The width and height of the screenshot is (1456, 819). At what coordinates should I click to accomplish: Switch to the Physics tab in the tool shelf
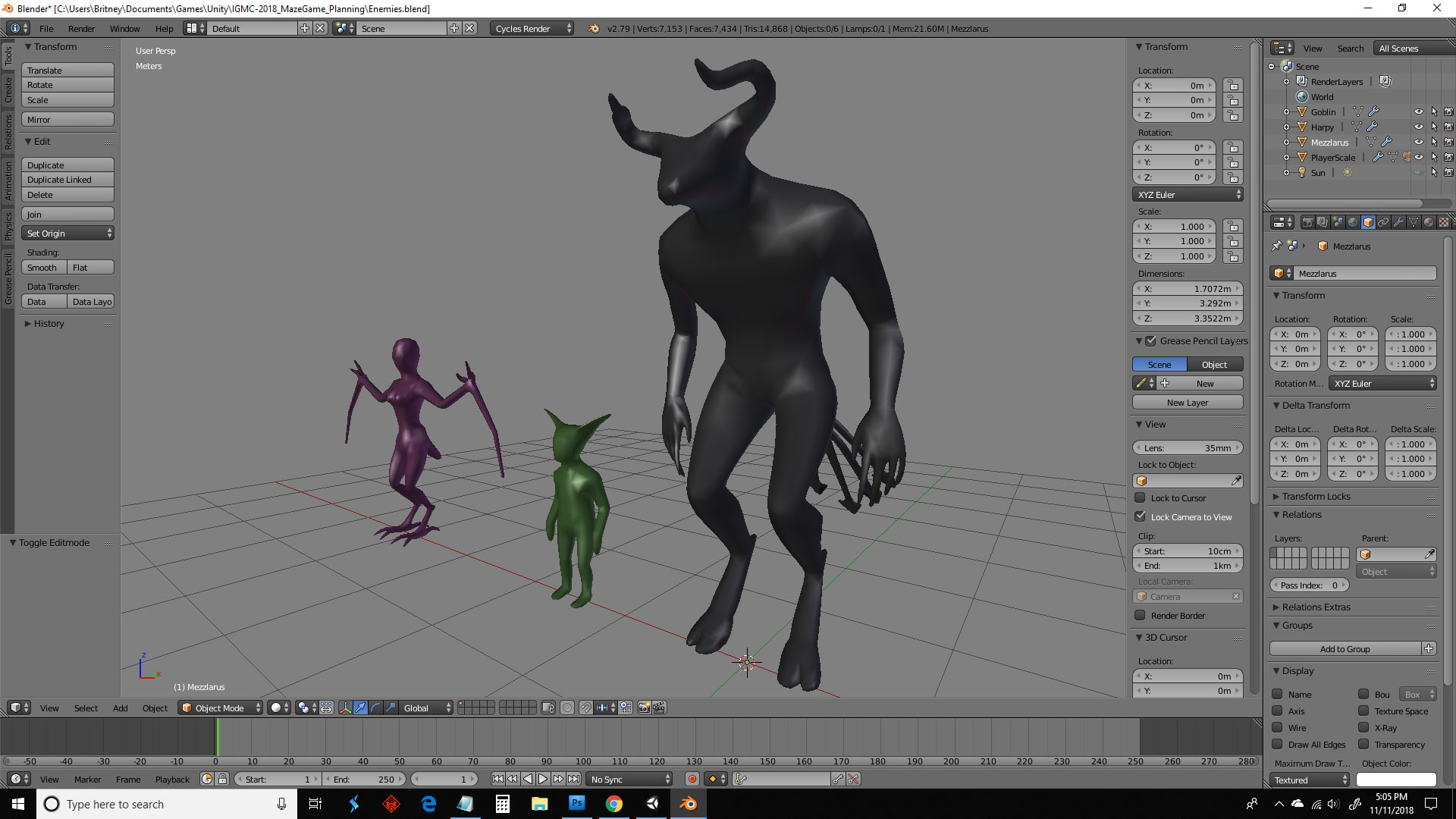tap(8, 226)
